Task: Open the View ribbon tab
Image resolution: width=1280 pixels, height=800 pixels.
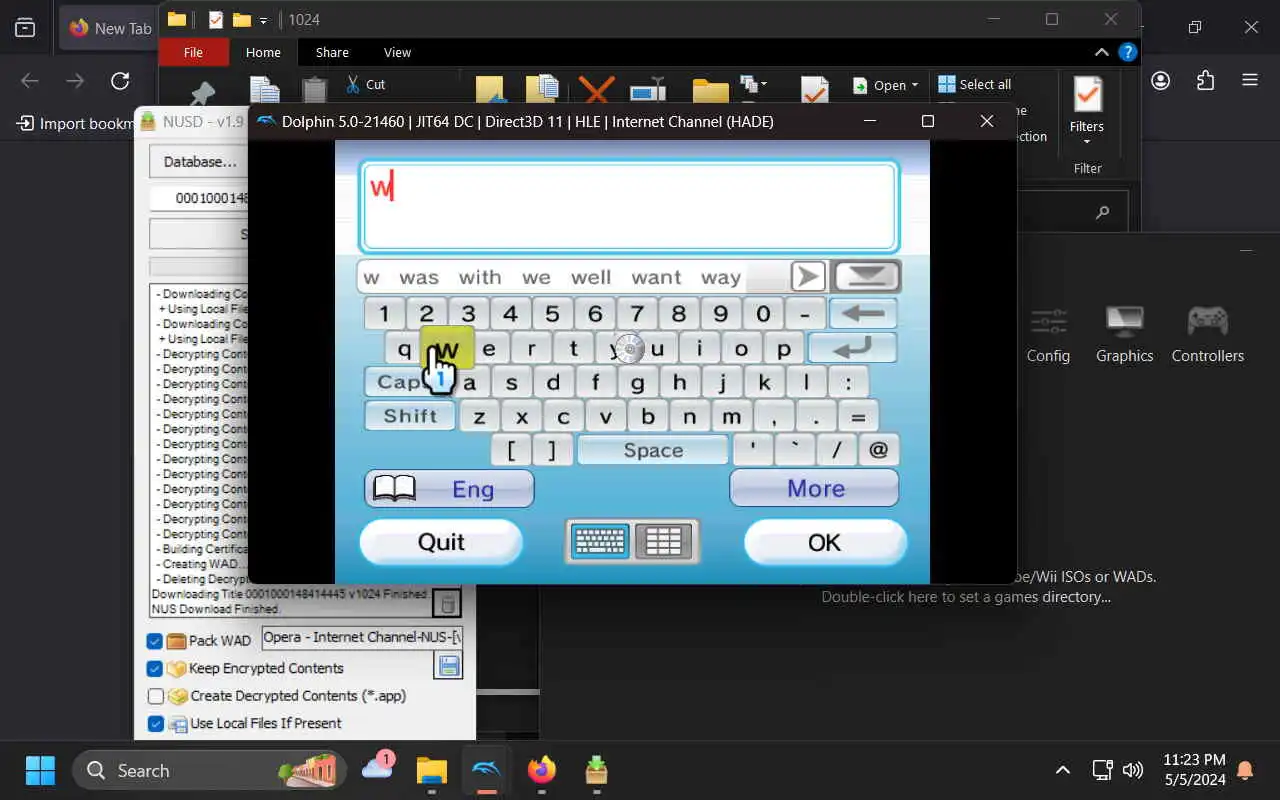Action: coord(397,52)
